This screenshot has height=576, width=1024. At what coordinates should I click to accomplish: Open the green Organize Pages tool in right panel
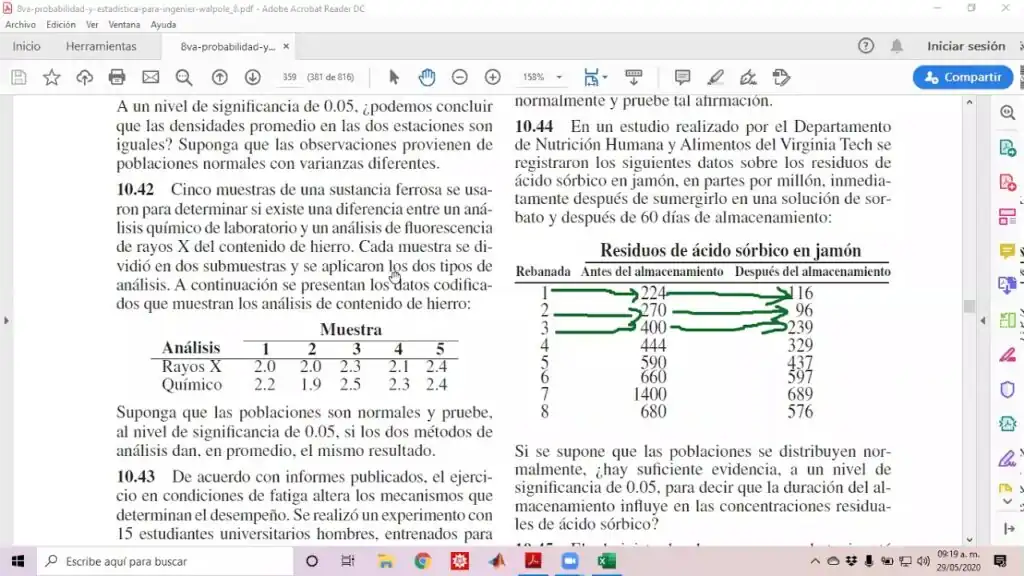coord(1008,320)
